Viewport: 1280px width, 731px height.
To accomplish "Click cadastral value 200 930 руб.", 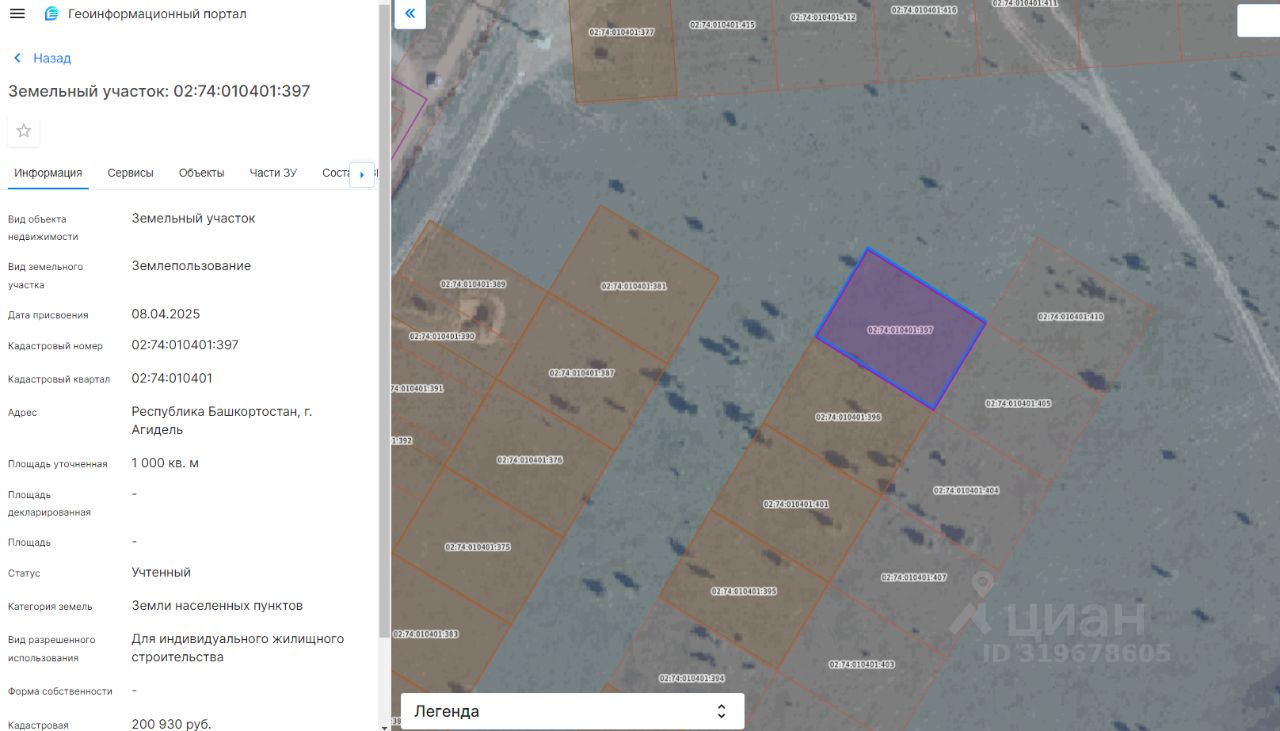I will pos(171,723).
